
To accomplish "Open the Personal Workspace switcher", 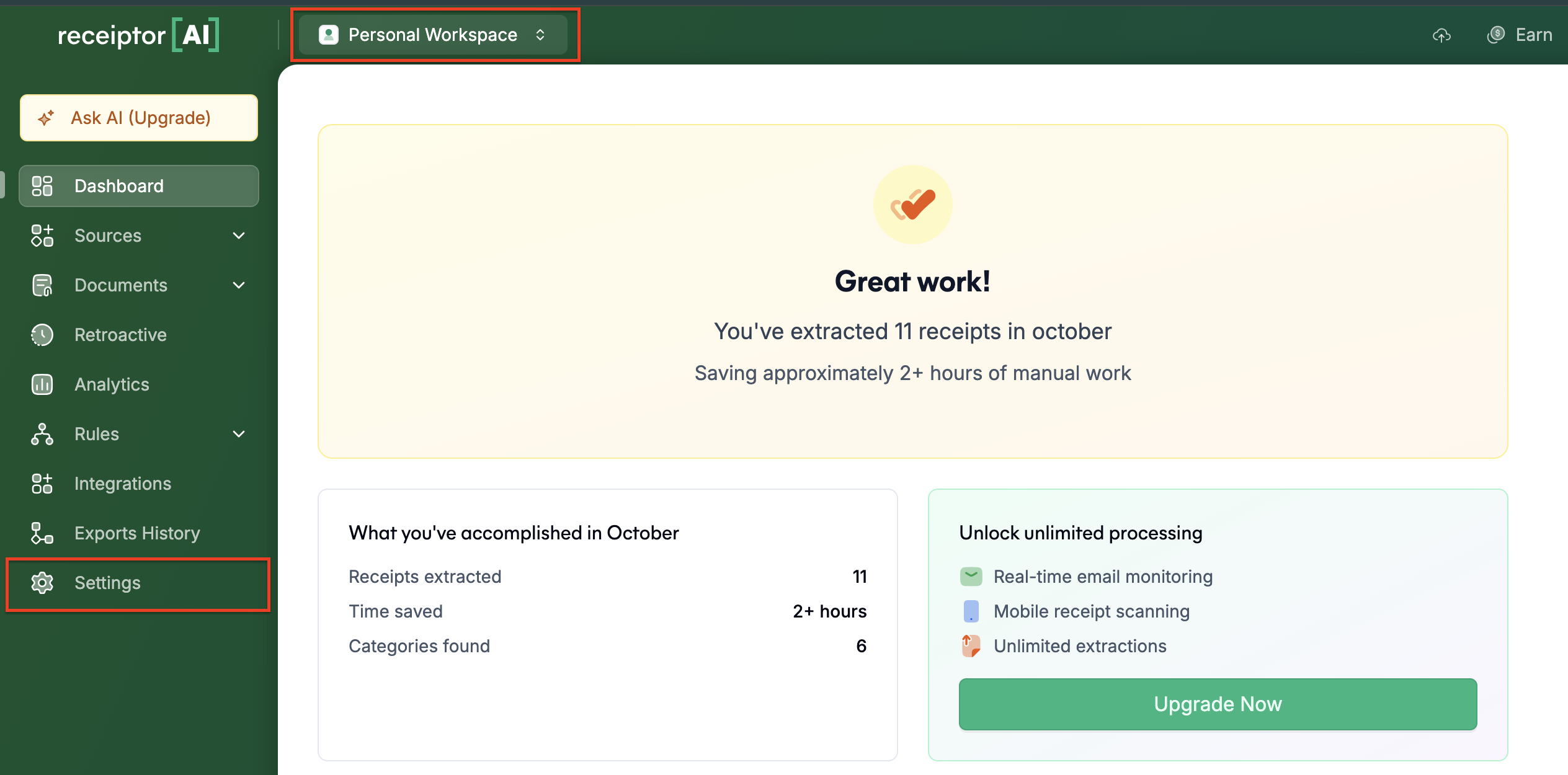I will pos(433,35).
